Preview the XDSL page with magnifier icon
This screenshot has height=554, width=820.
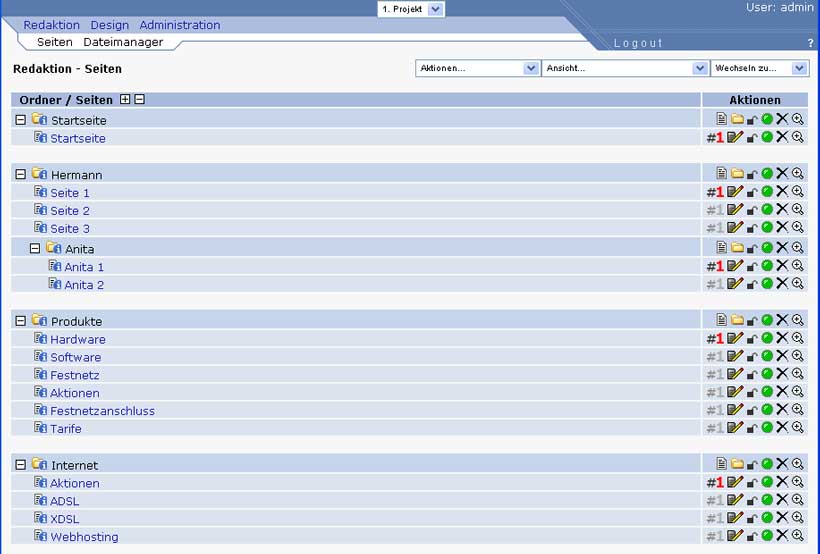tap(798, 517)
